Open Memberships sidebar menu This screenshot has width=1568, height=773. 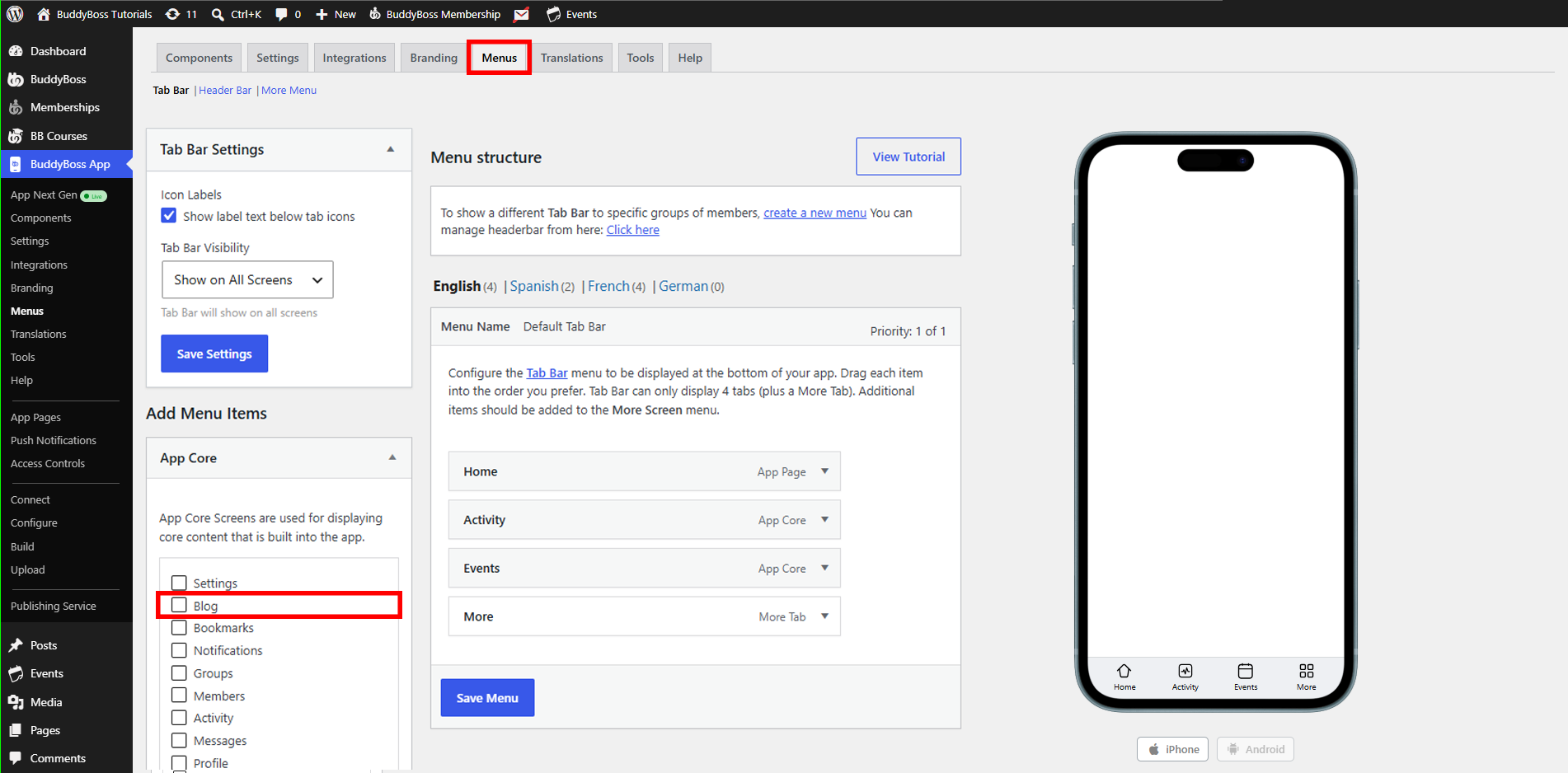pos(64,107)
